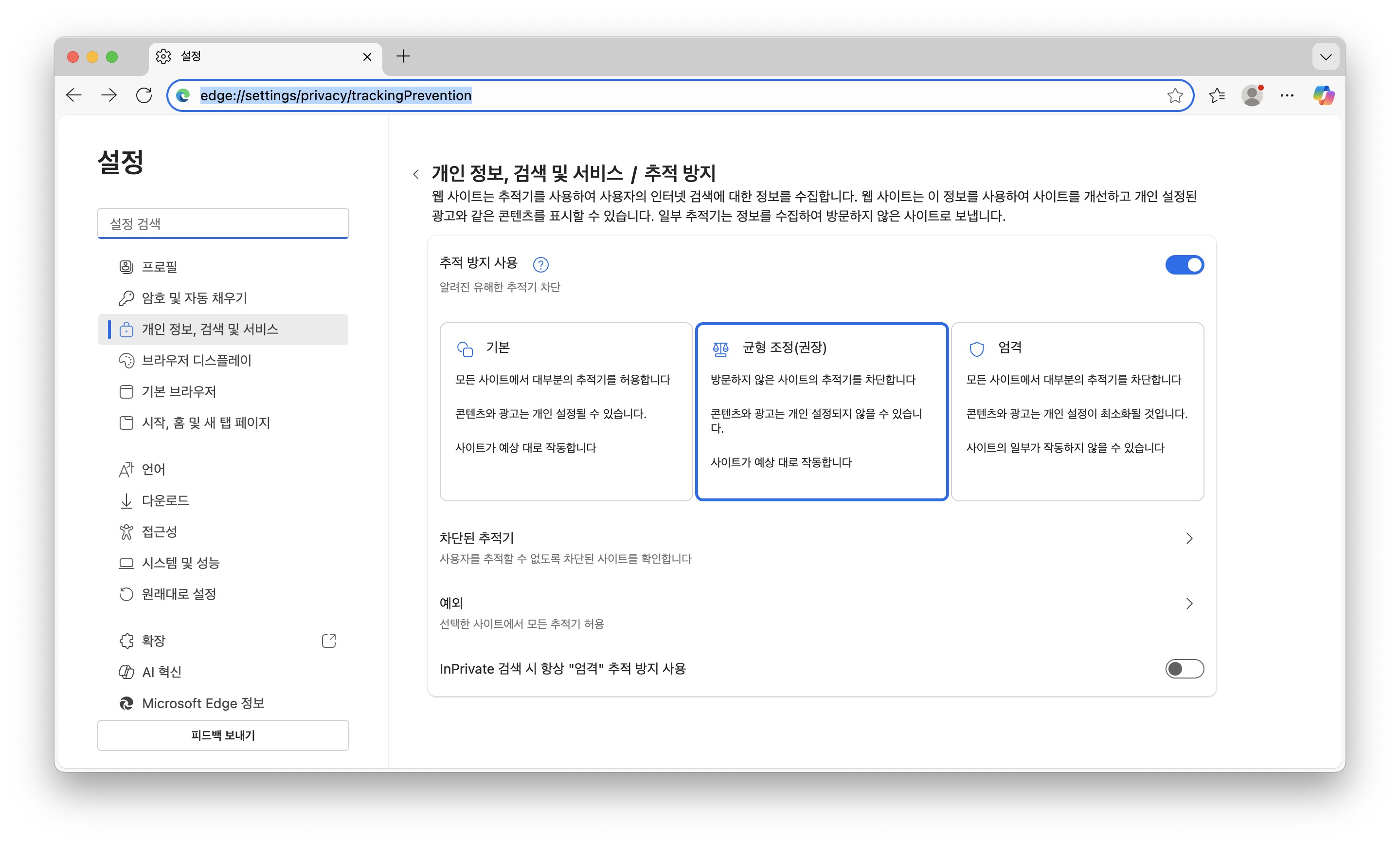Go back to 개인 정보 page via chevron
1400x844 pixels.
(416, 174)
